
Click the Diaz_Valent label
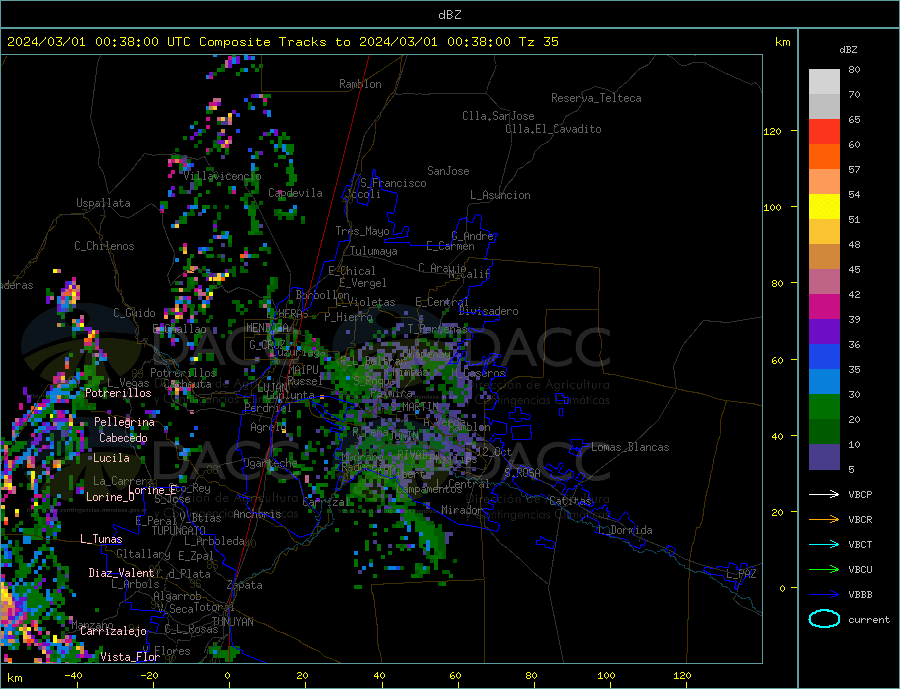click(x=121, y=573)
